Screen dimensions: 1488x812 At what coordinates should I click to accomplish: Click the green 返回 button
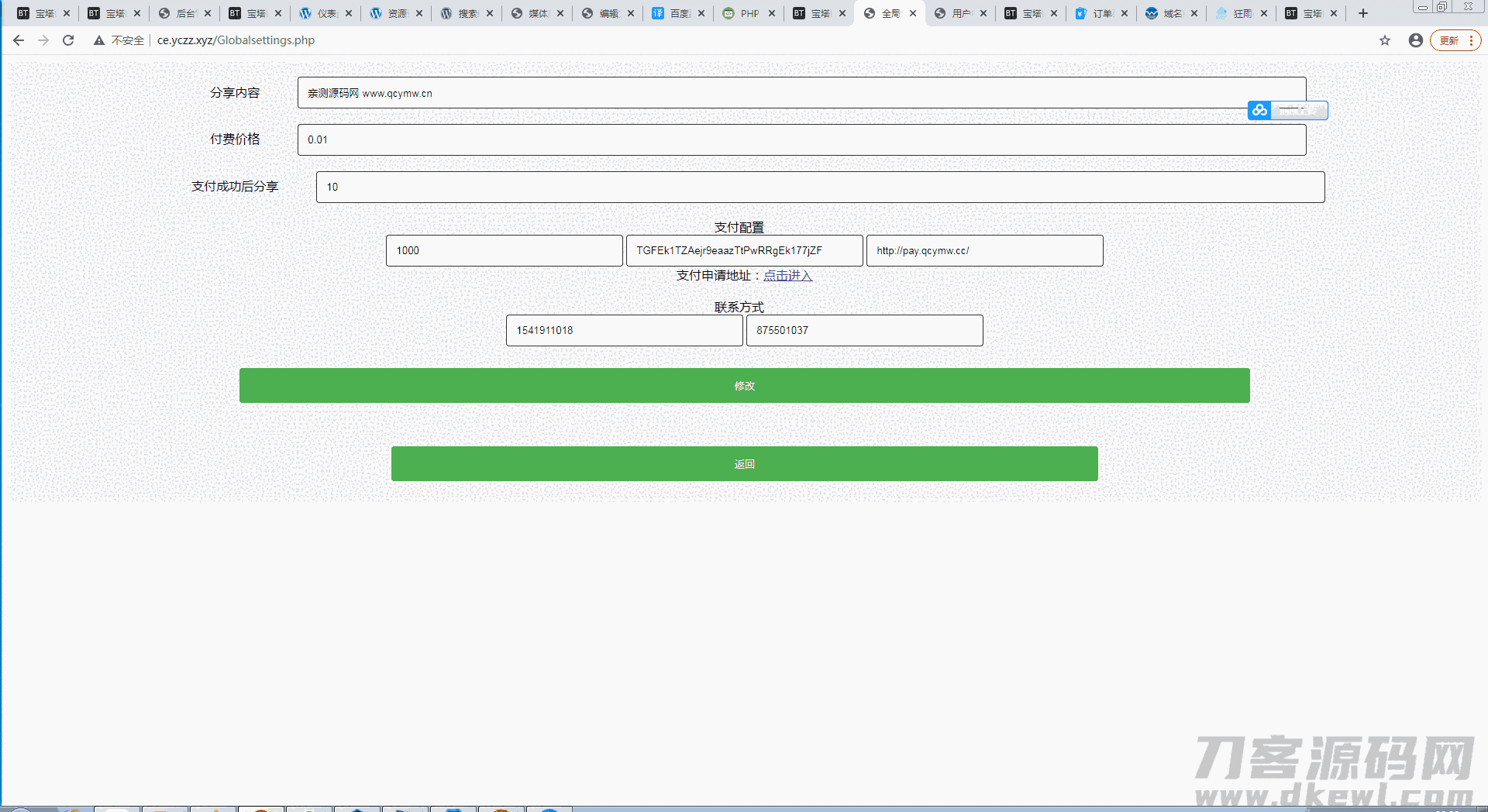coord(744,463)
